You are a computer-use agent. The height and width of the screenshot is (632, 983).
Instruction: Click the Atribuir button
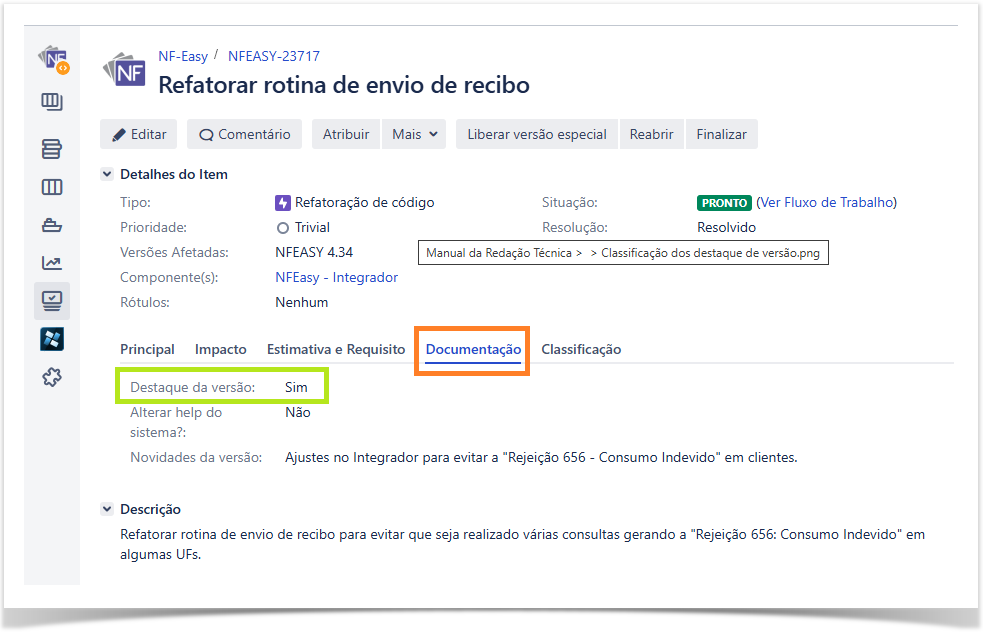point(346,134)
